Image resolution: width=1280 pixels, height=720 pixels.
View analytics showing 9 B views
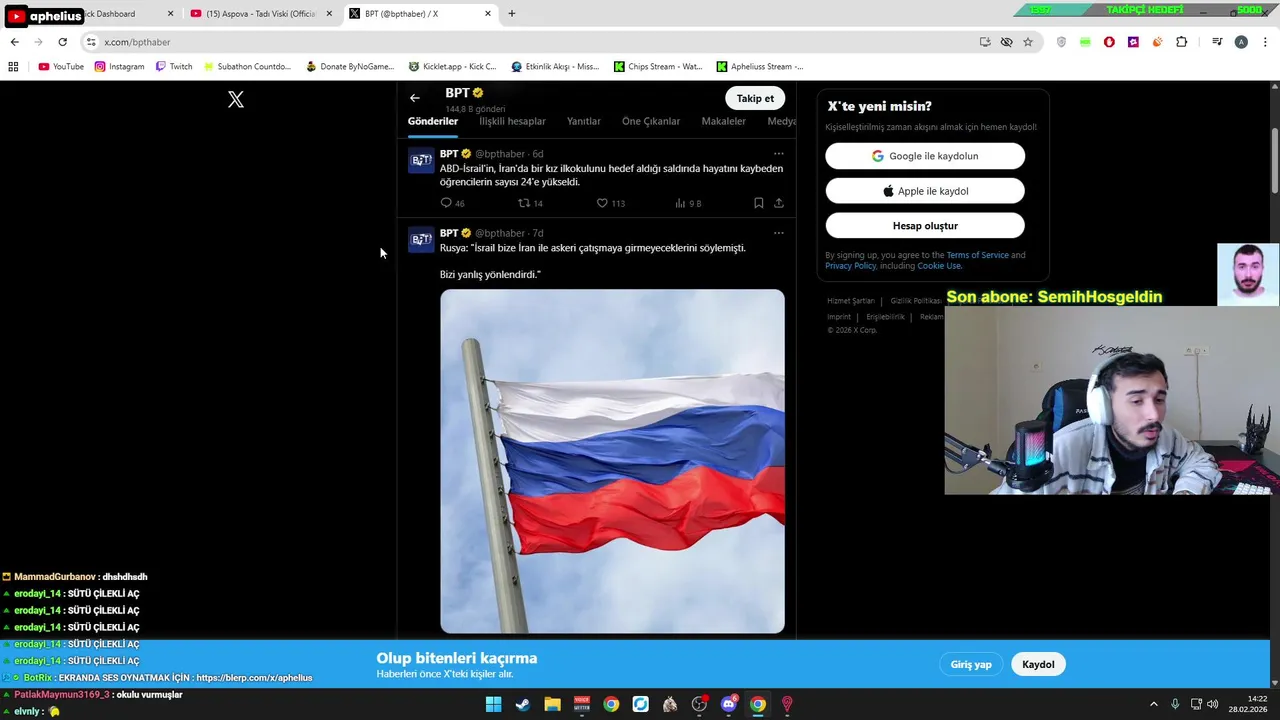pos(688,203)
